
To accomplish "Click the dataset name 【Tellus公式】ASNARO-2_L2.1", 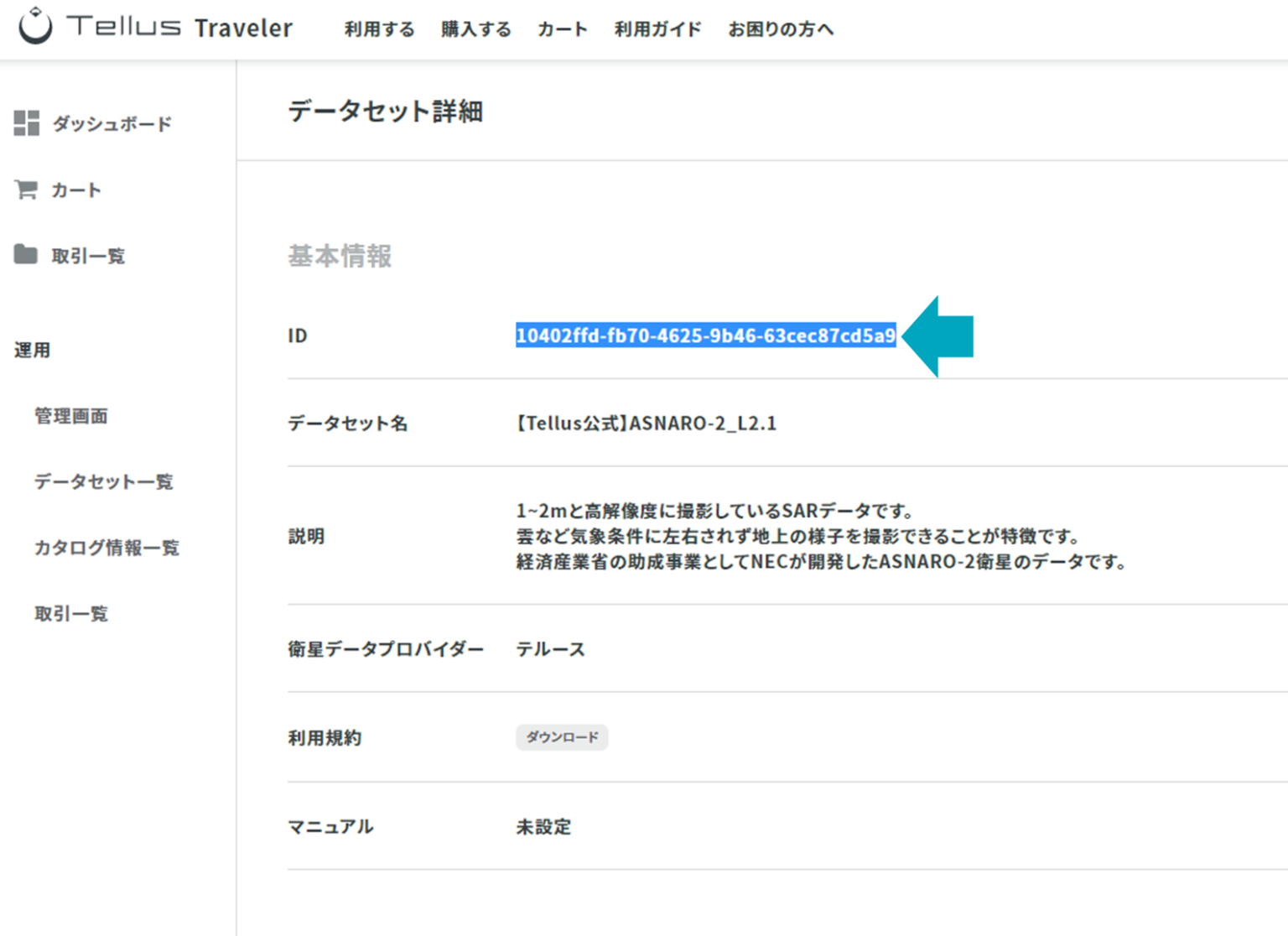I will pos(646,423).
